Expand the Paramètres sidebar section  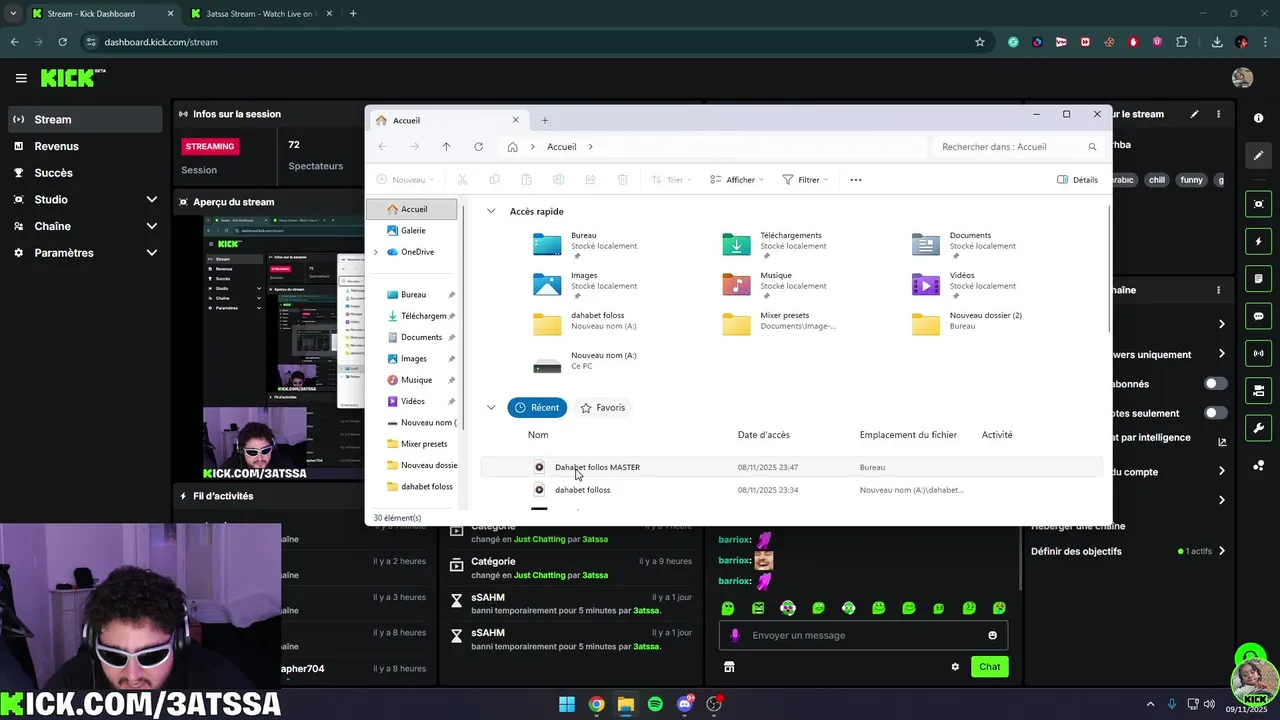152,253
